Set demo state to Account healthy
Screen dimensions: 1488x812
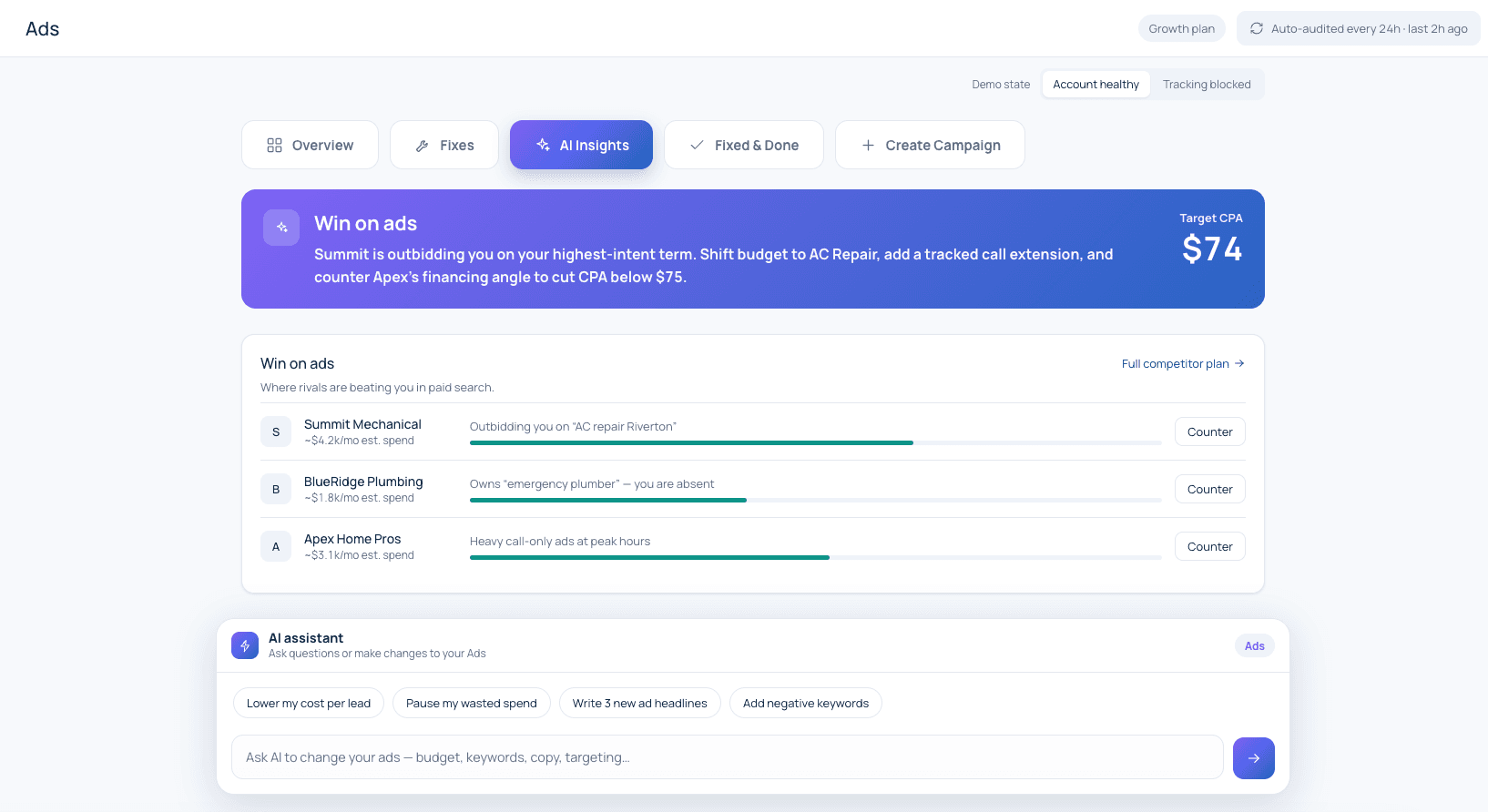click(x=1096, y=85)
